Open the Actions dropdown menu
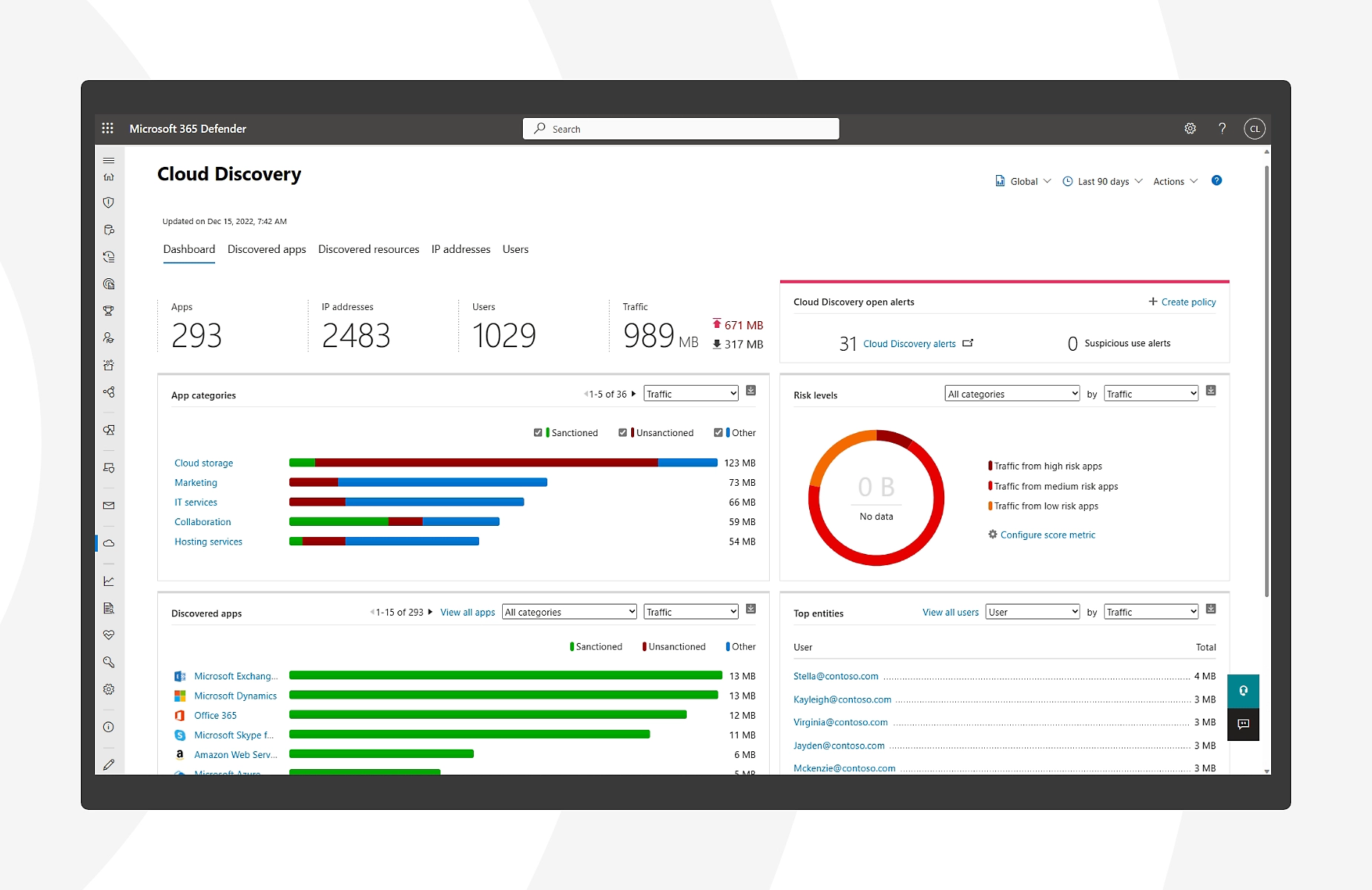Screen dimensions: 1372x890 [1175, 182]
